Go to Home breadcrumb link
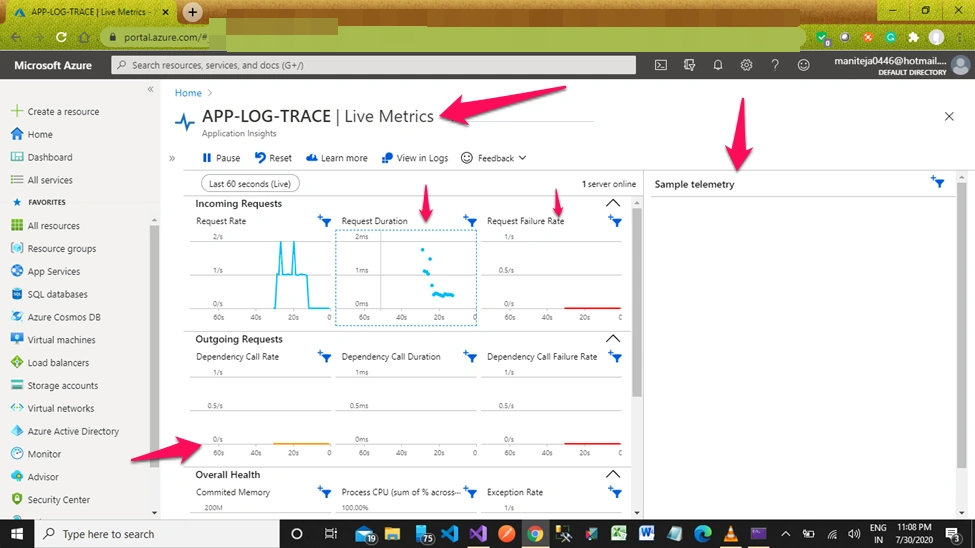Screen dimensions: 975x548 pyautogui.click(x=188, y=93)
